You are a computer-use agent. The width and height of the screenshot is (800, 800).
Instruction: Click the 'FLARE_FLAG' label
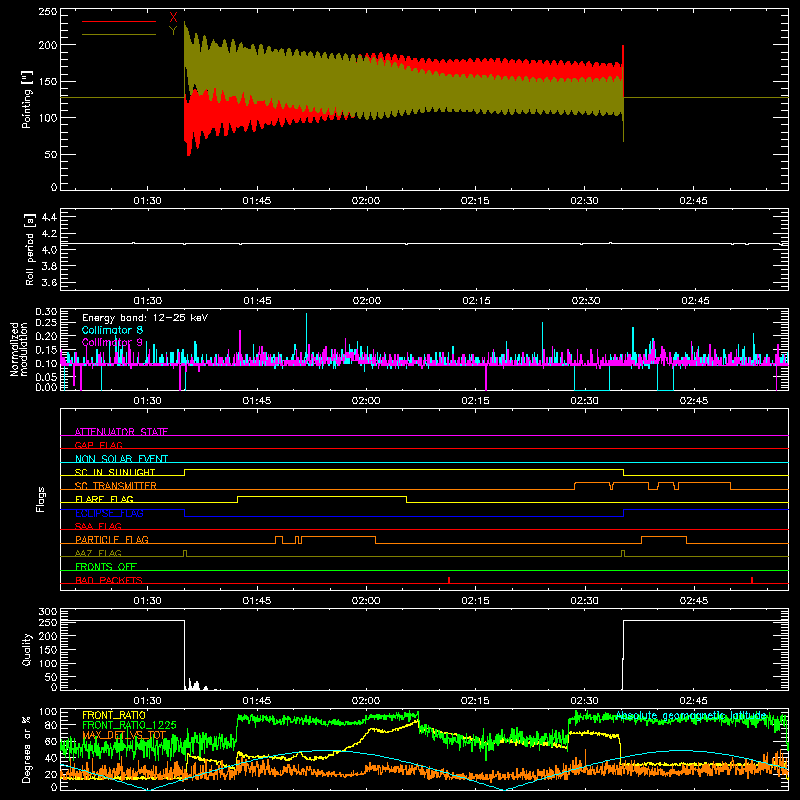point(104,499)
